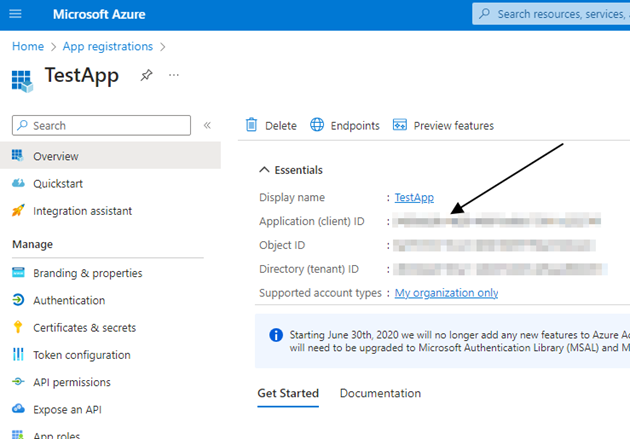Open Preview features
The height and width of the screenshot is (439, 630).
(443, 126)
